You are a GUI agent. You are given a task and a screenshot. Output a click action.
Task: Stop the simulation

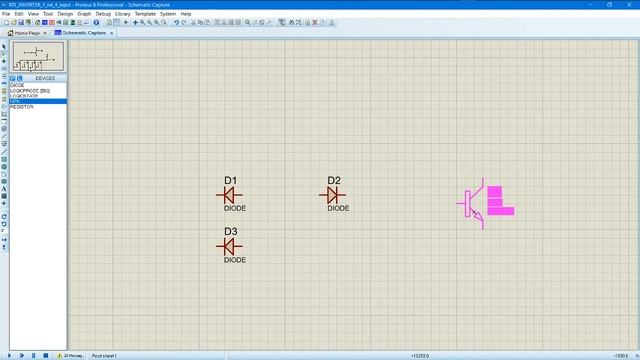pos(46,356)
